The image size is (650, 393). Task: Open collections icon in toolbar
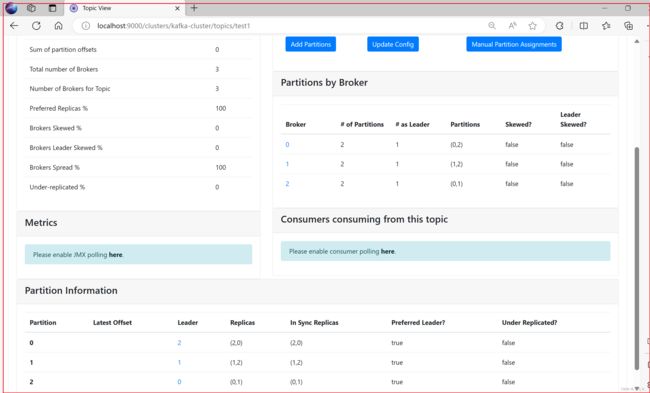[628, 26]
